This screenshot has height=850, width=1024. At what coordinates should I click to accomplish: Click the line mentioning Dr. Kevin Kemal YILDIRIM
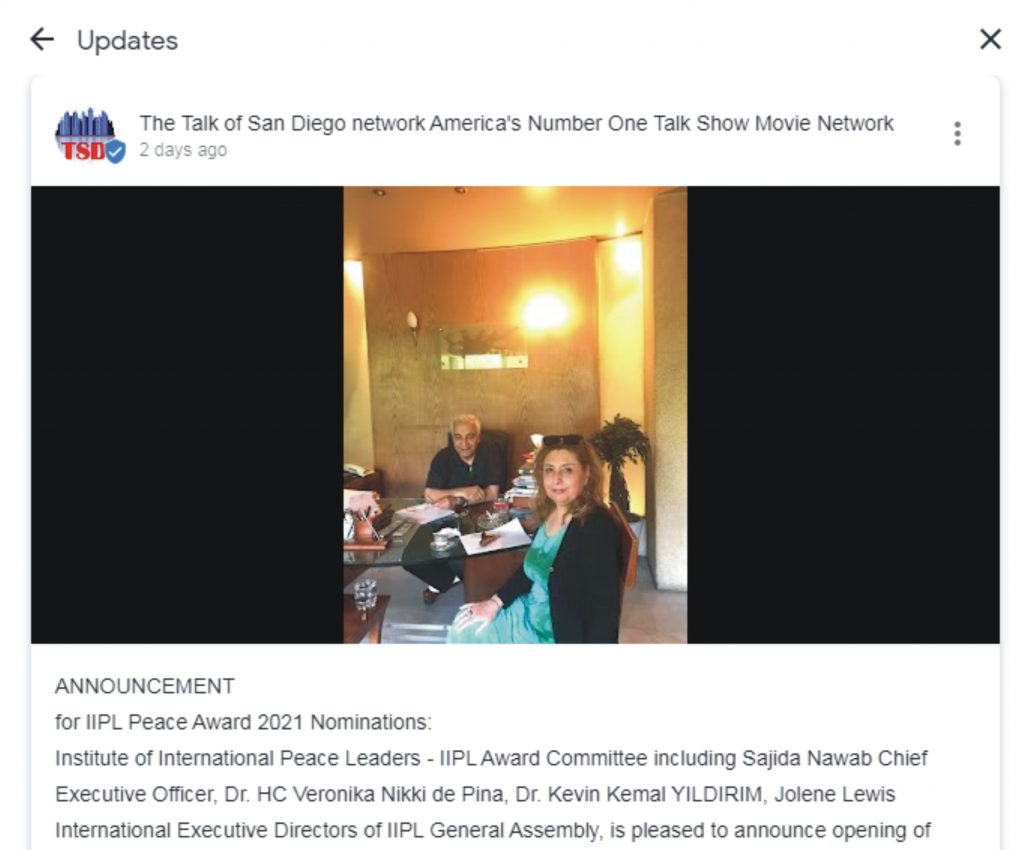[475, 794]
